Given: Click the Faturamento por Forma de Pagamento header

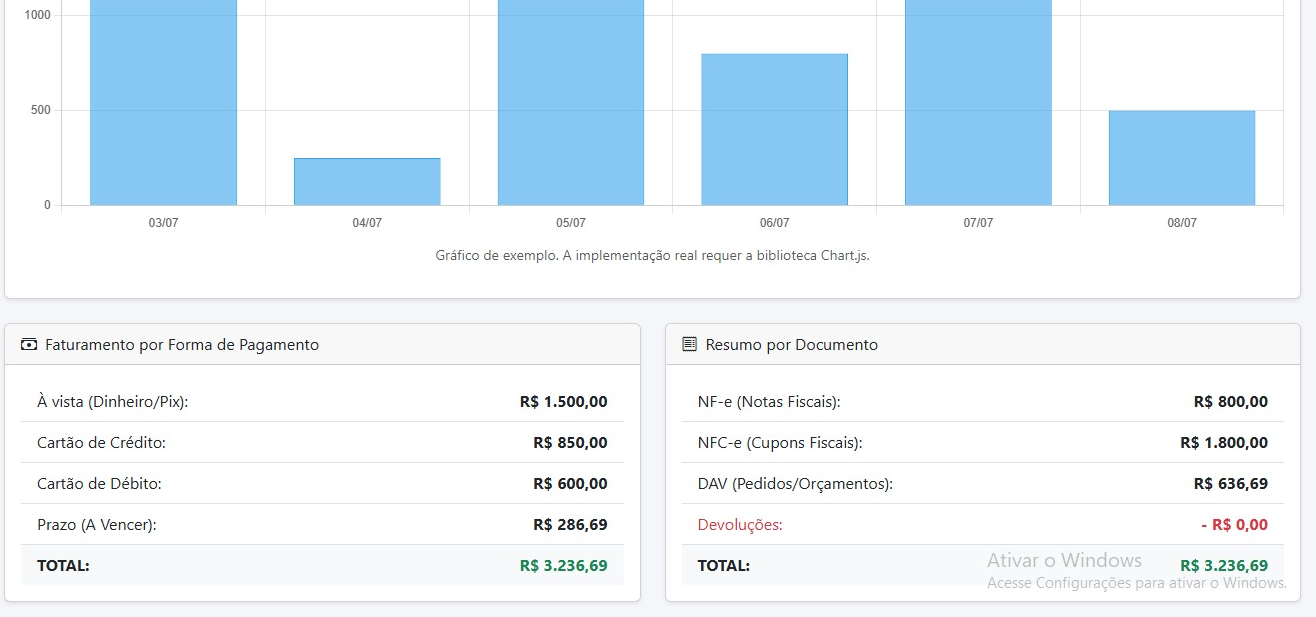Looking at the screenshot, I should 182,345.
